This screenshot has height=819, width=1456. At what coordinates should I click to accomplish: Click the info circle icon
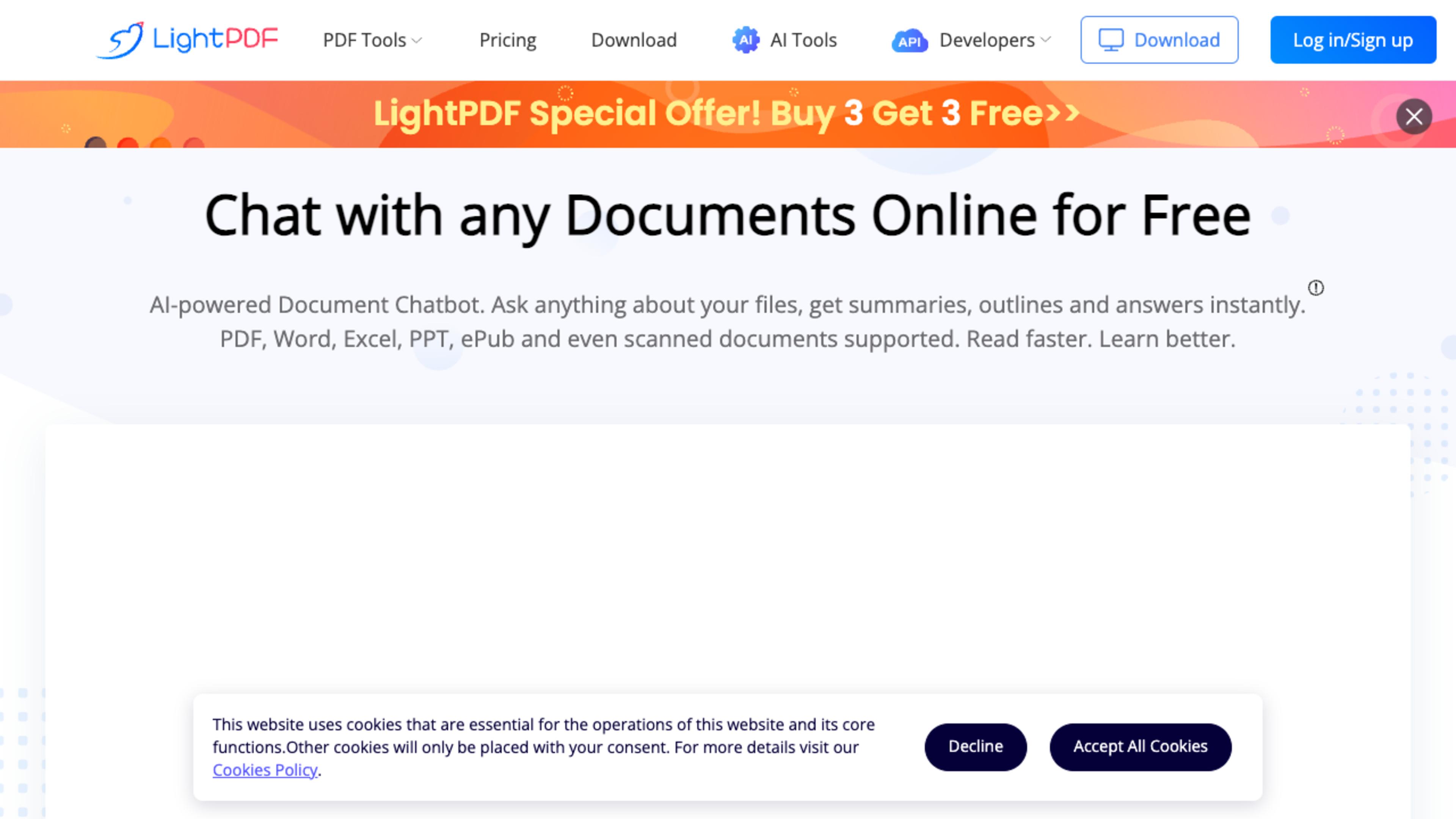(1316, 288)
